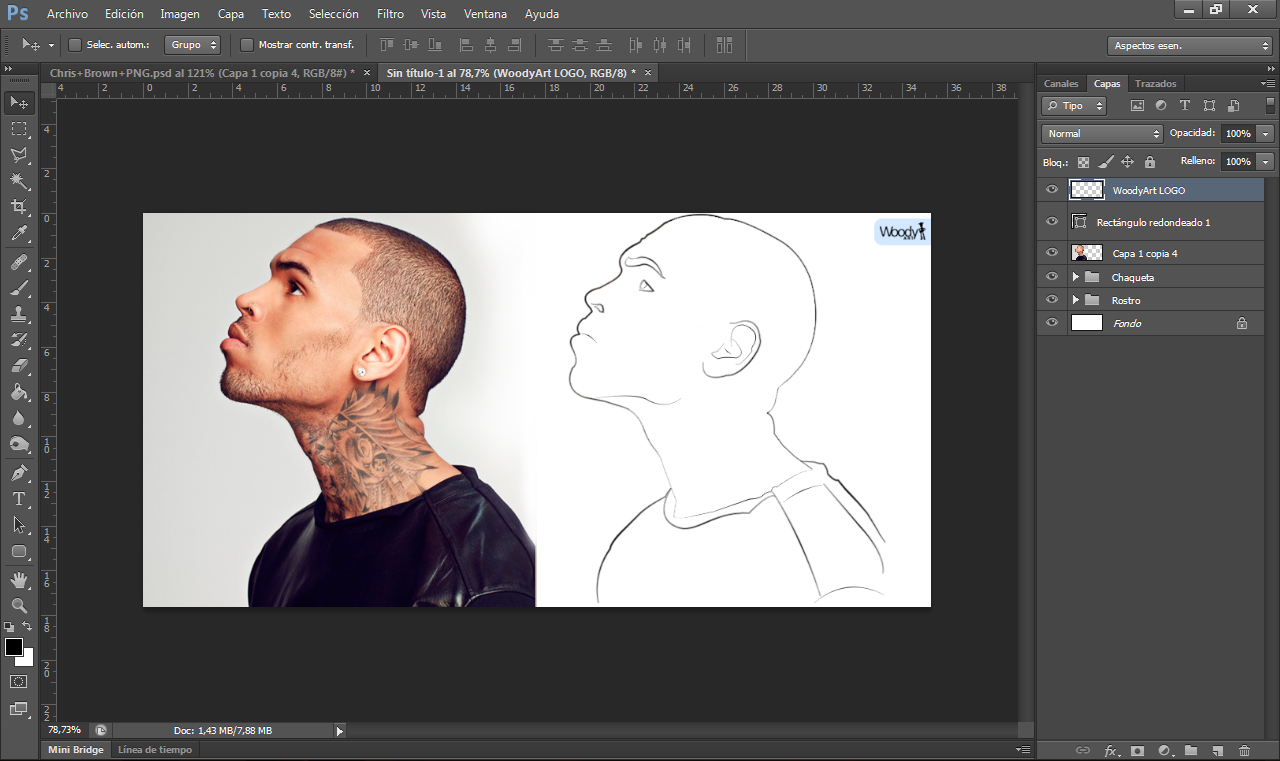
Task: Select the Brush tool
Action: [19, 288]
